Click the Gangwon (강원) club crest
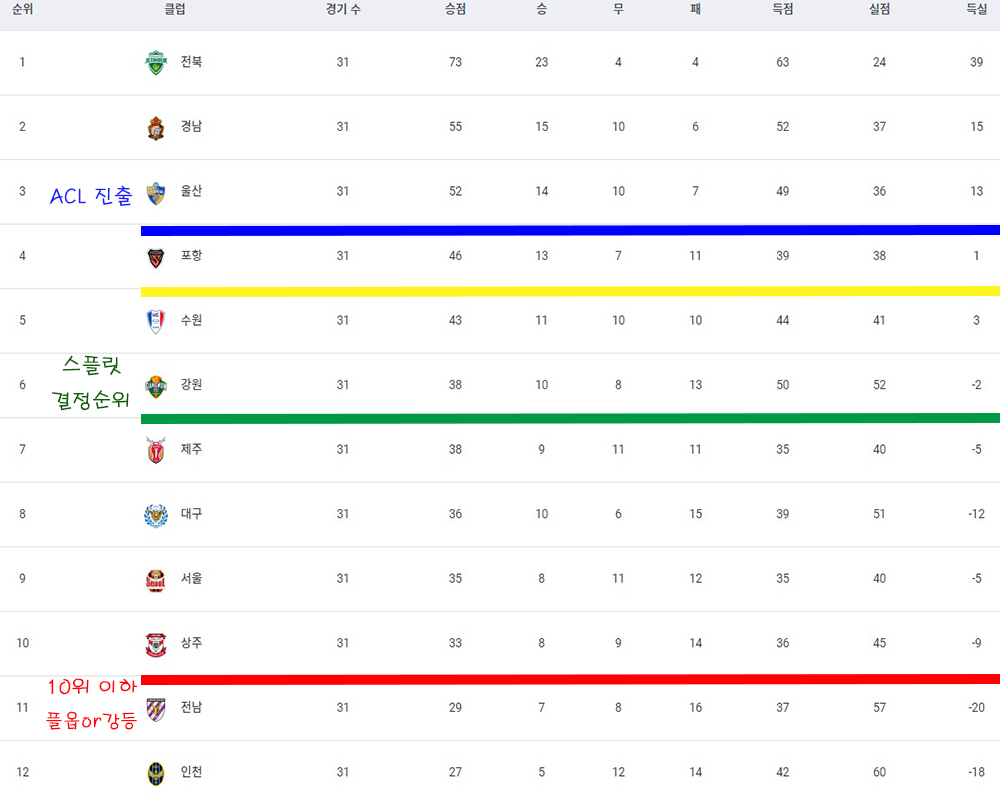 tap(156, 386)
